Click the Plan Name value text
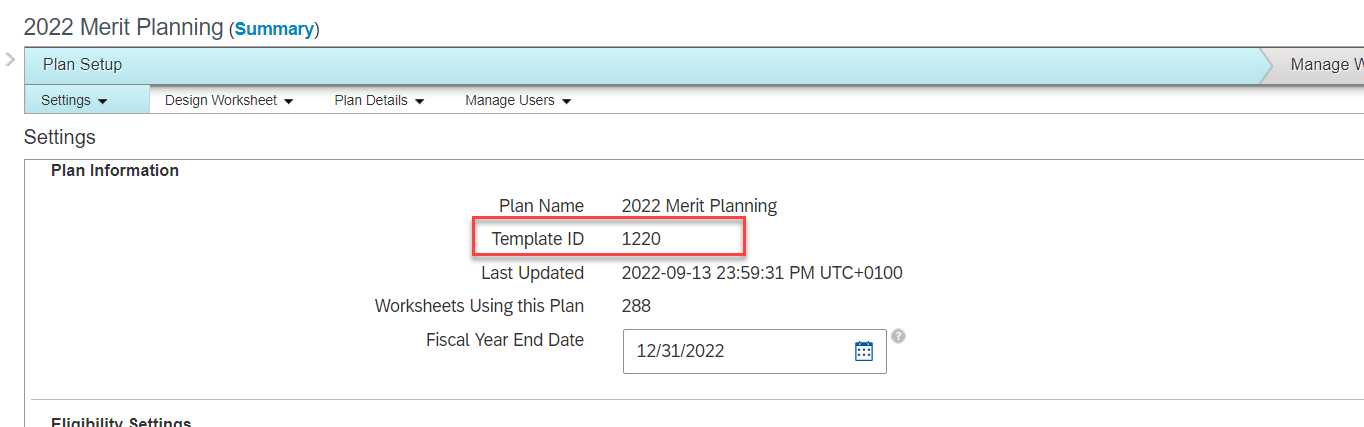Viewport: 1364px width, 427px height. coord(699,206)
